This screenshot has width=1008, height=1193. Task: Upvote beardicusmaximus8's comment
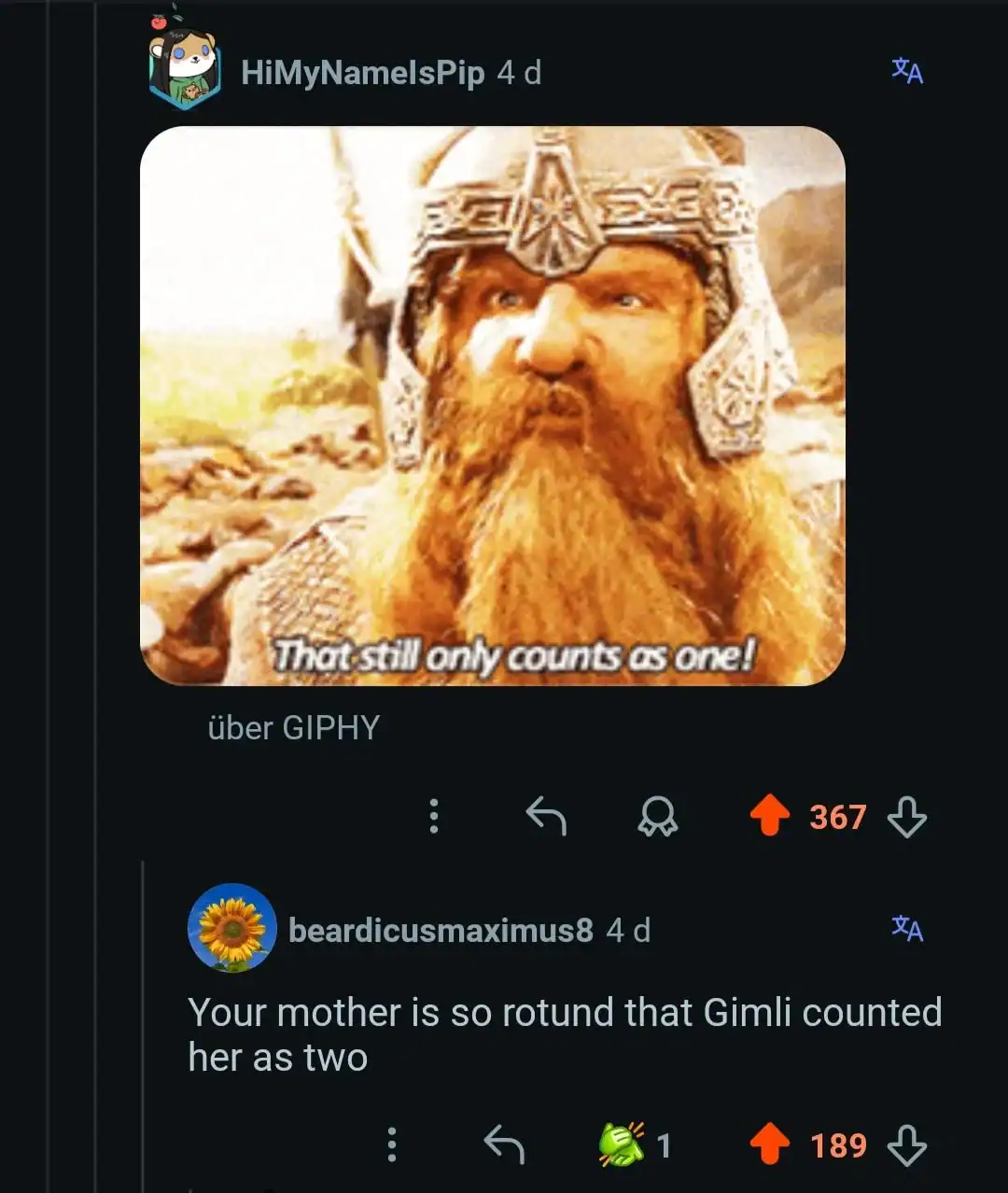coord(770,1144)
